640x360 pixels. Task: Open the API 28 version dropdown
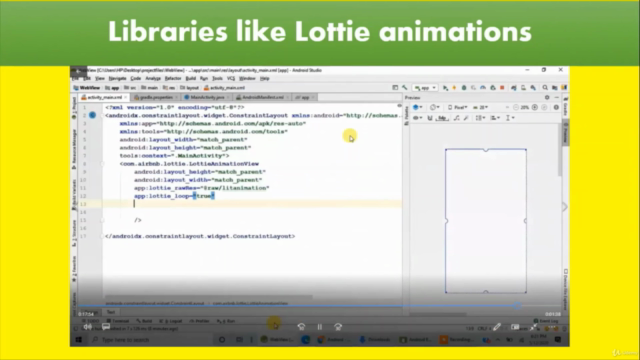click(481, 107)
